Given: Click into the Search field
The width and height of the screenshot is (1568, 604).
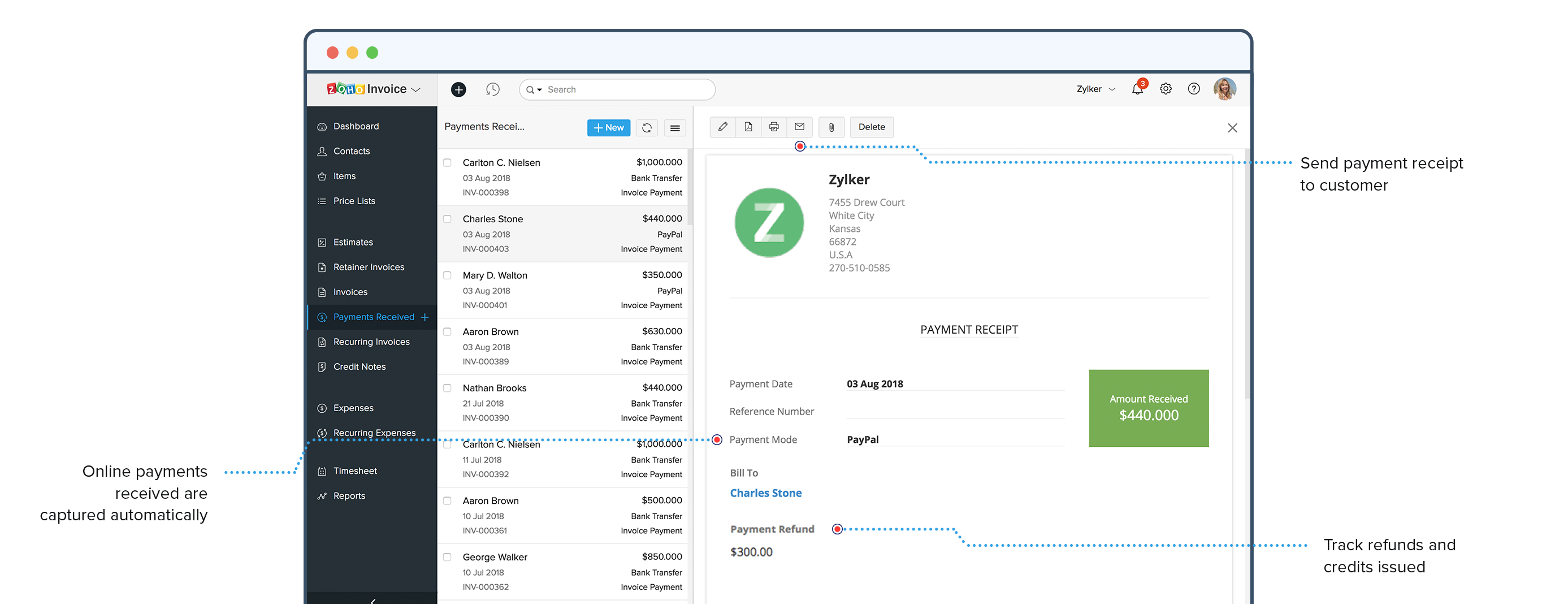Looking at the screenshot, I should [x=617, y=89].
